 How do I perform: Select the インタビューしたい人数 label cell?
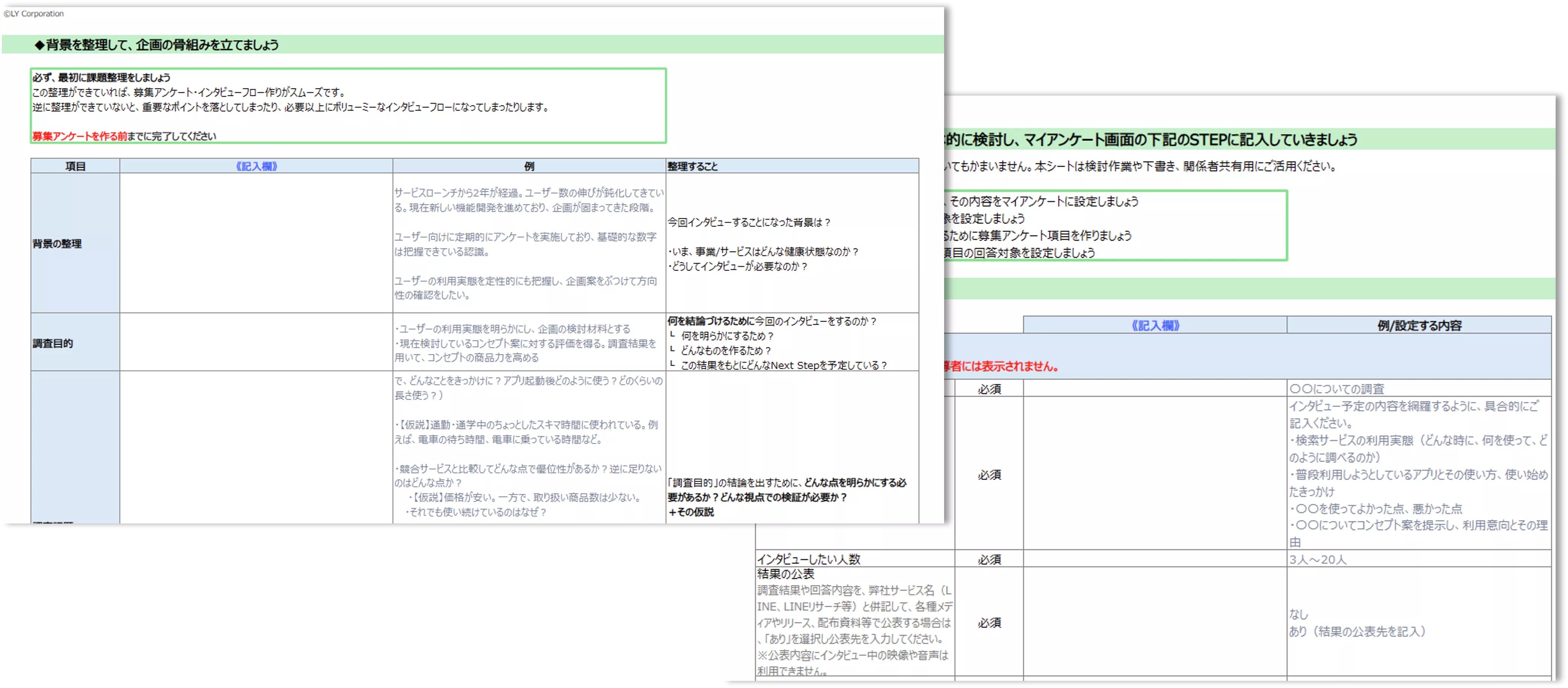click(x=808, y=559)
